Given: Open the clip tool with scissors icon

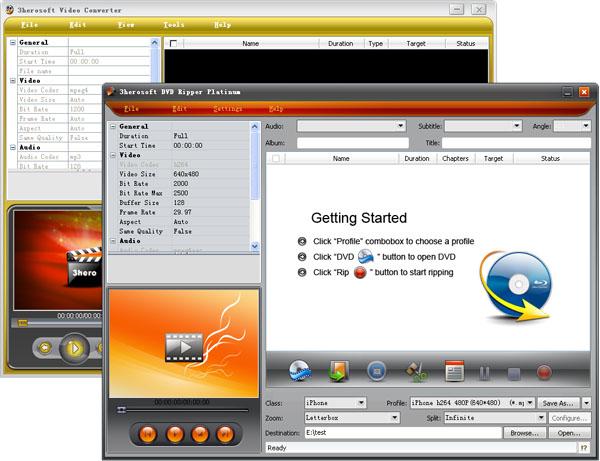Looking at the screenshot, I should (x=416, y=371).
